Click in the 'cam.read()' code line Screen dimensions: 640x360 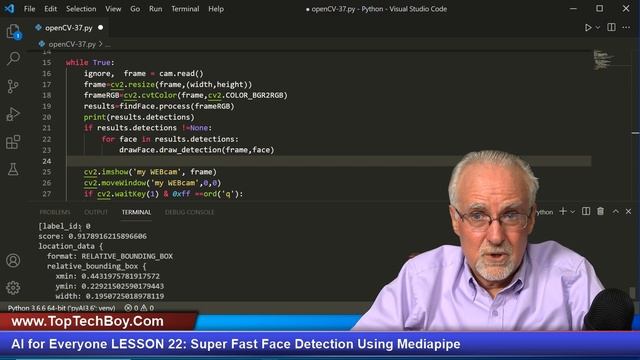[x=143, y=73]
